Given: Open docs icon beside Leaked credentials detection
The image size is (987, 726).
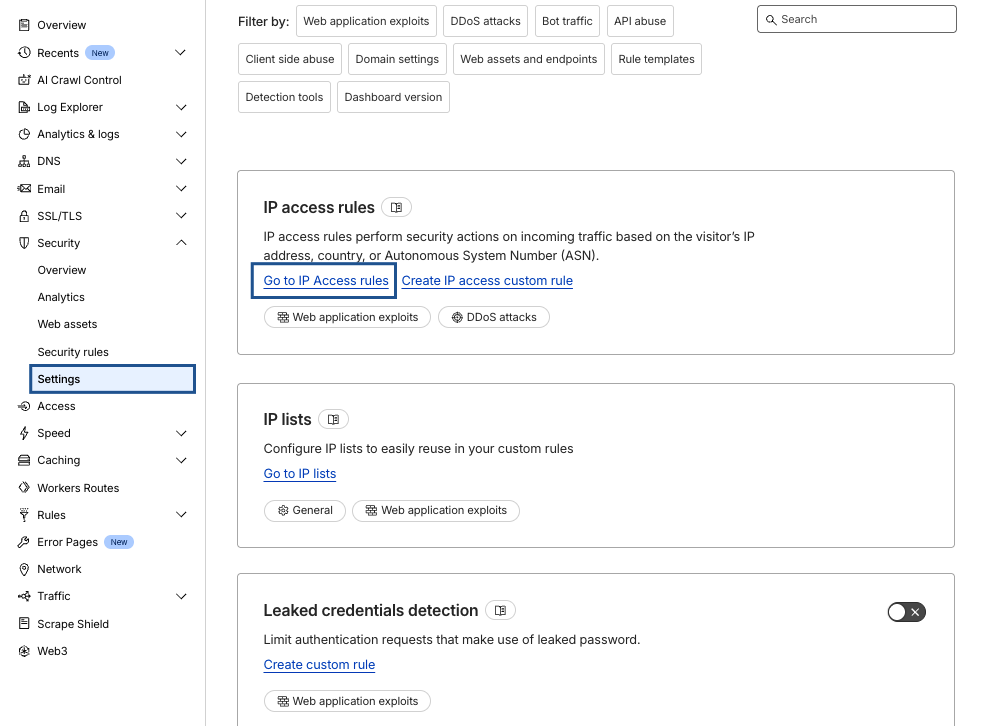Looking at the screenshot, I should [500, 610].
